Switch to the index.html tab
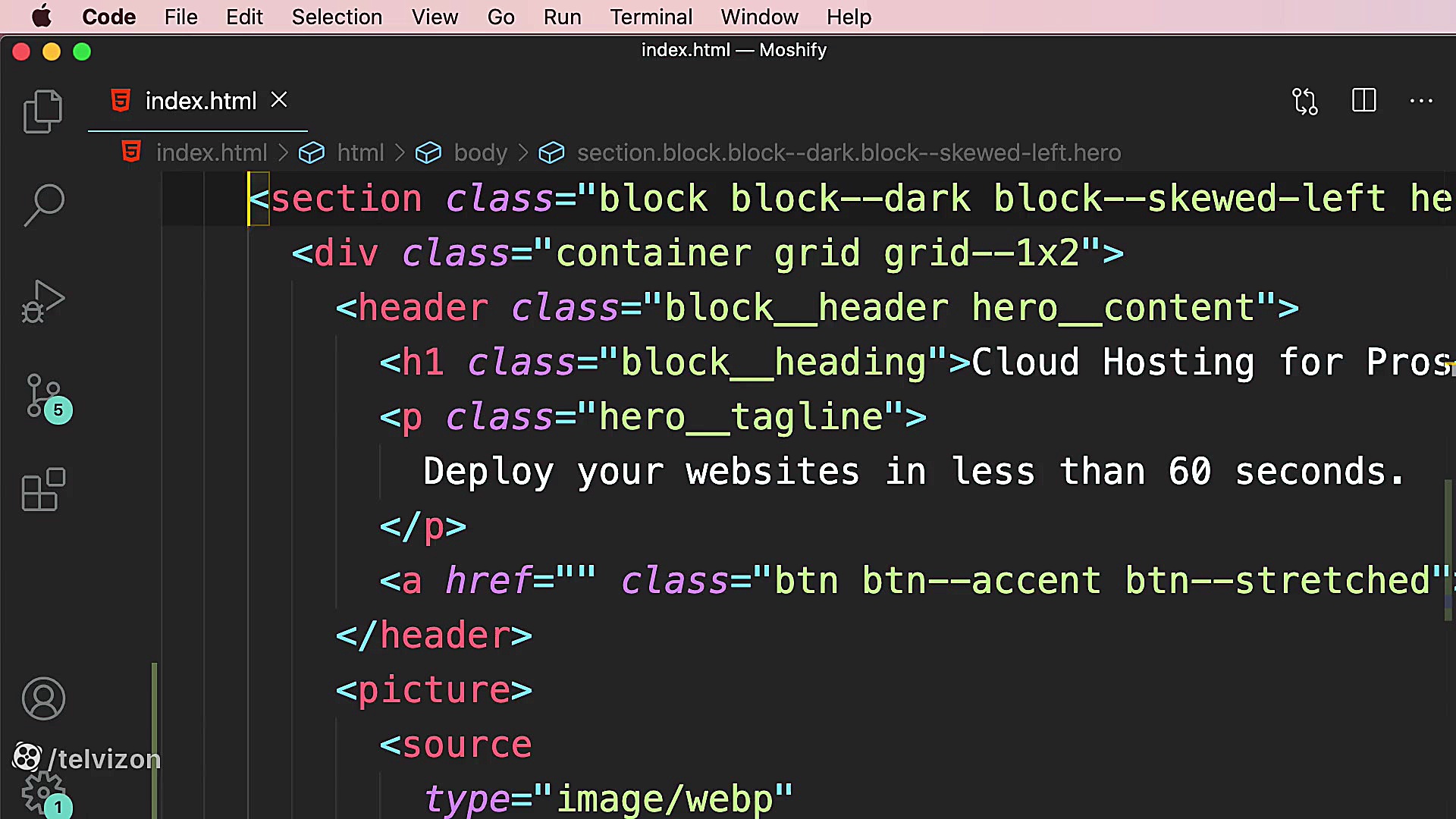The image size is (1456, 819). click(x=201, y=100)
